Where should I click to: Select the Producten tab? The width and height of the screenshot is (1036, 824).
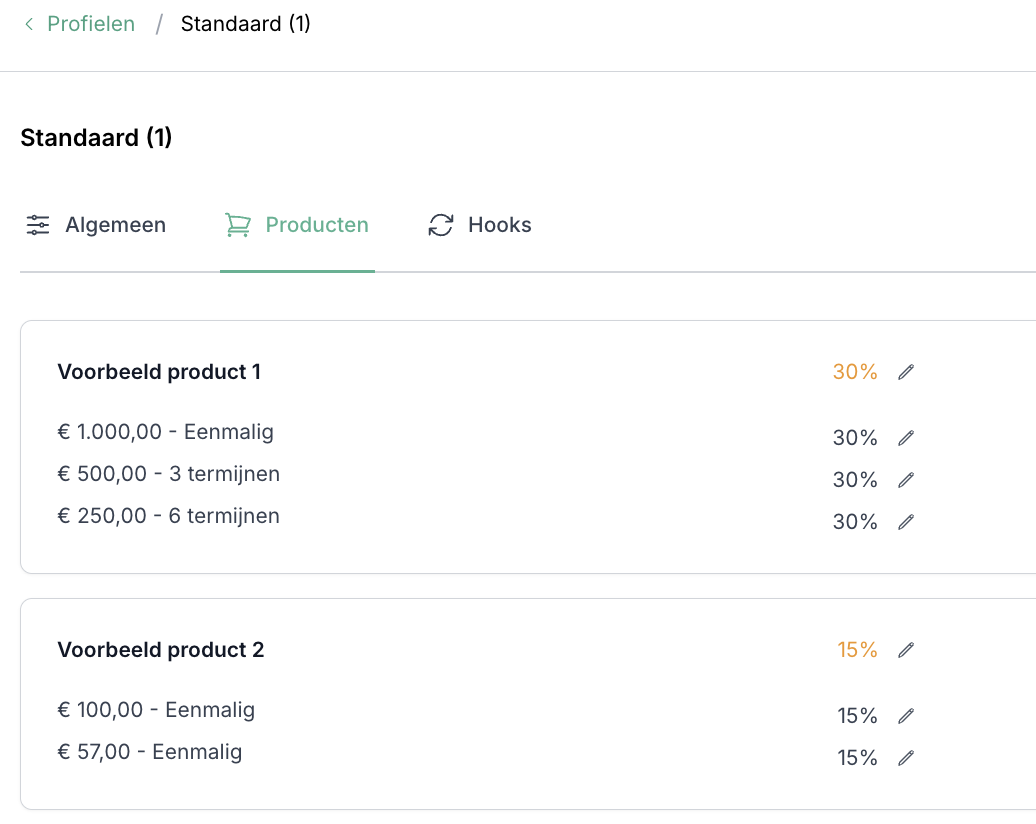click(x=297, y=225)
